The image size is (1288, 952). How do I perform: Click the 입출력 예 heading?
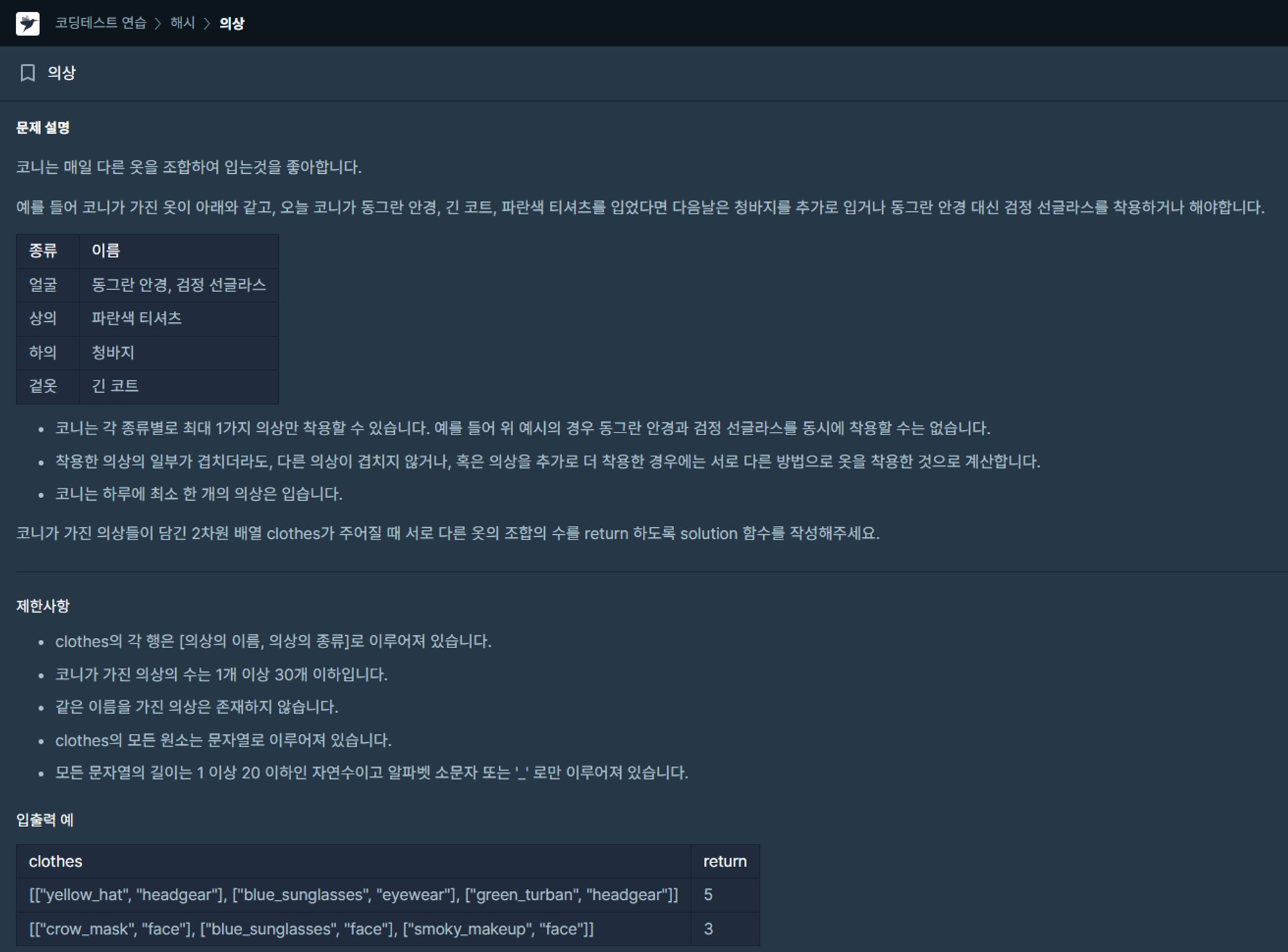44,819
